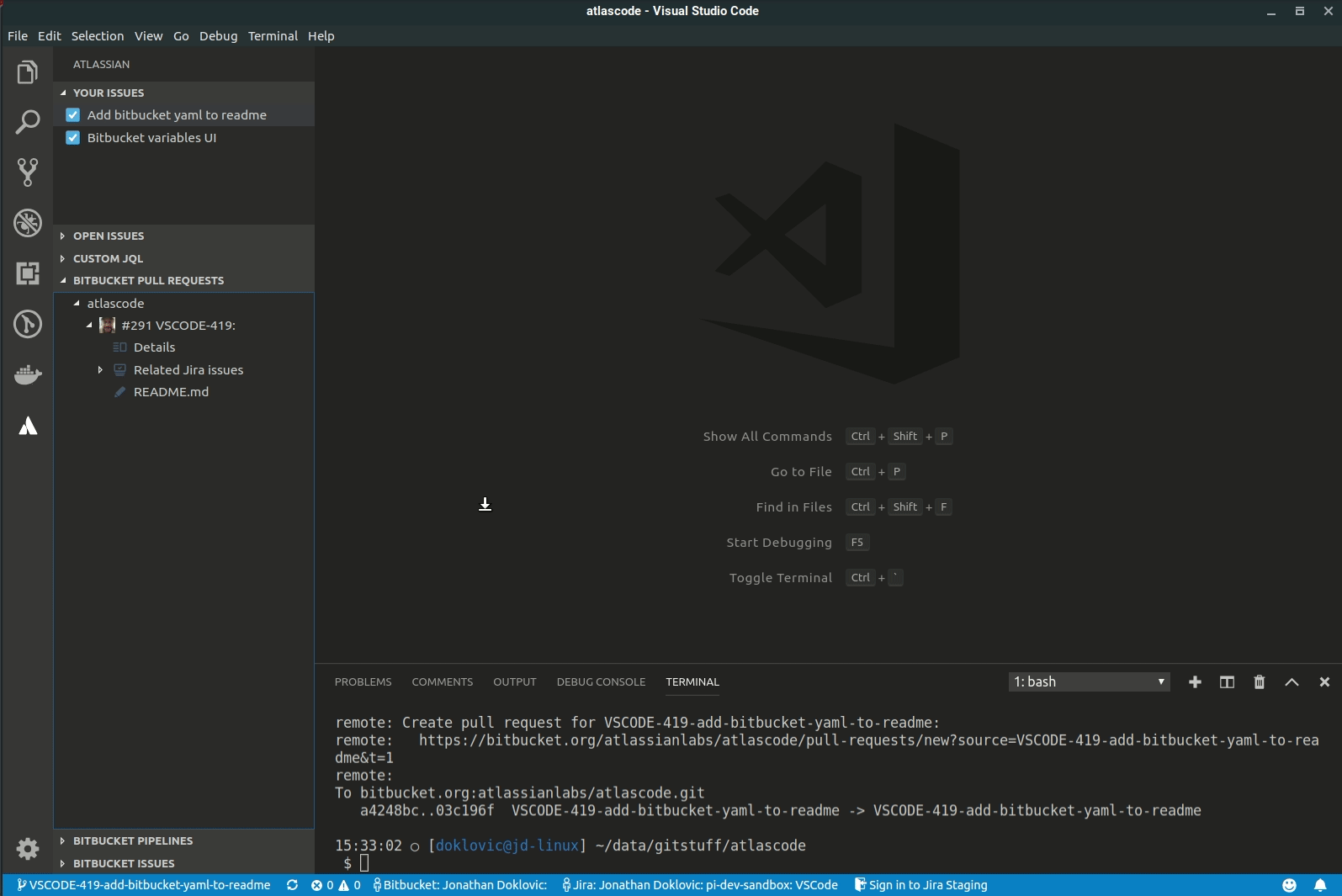The image size is (1342, 896).
Task: Open the Debug view icon
Action: (x=28, y=223)
